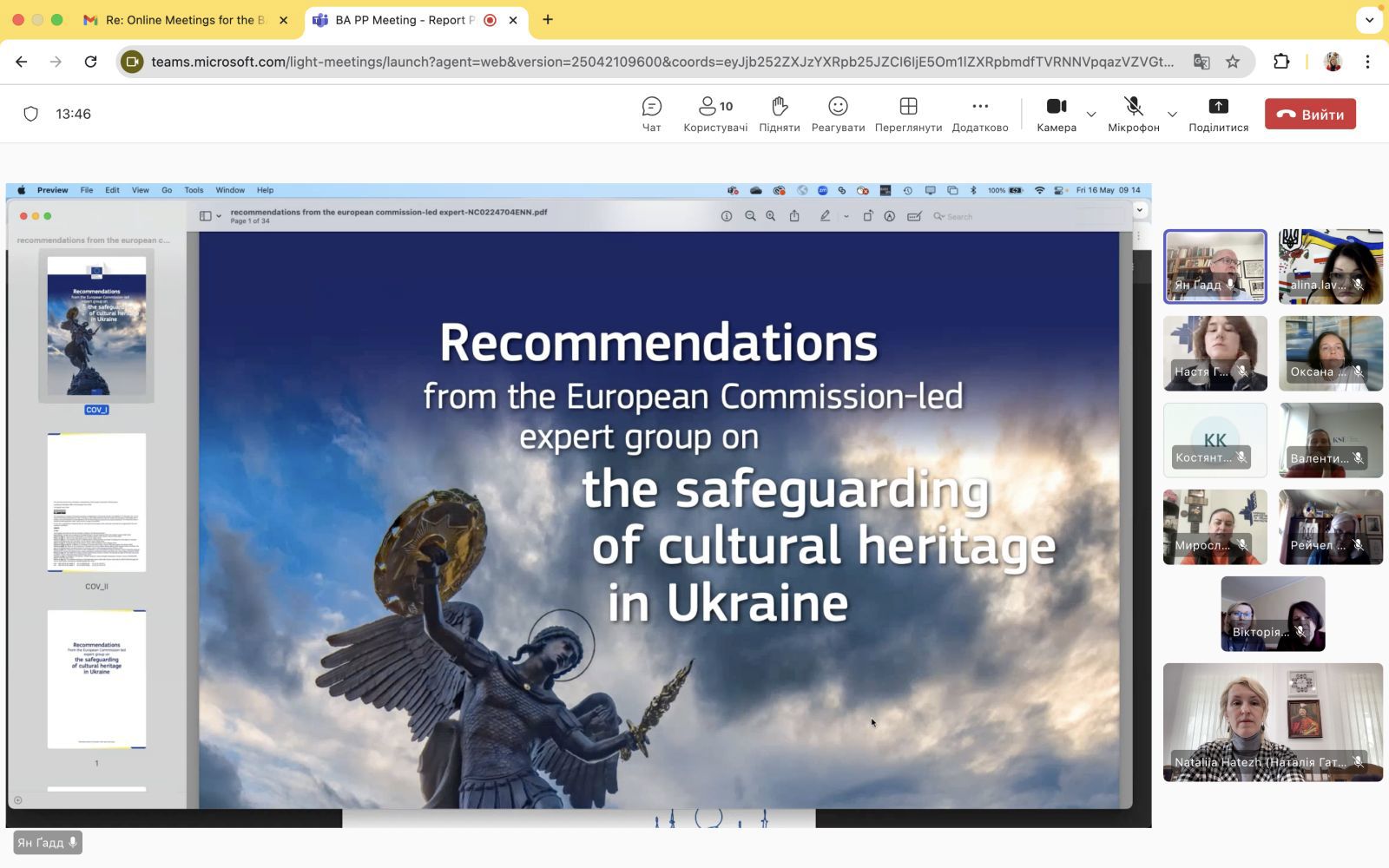Switch to the Gmail Online Meetings tab
Image resolution: width=1389 pixels, height=868 pixels.
pyautogui.click(x=185, y=20)
